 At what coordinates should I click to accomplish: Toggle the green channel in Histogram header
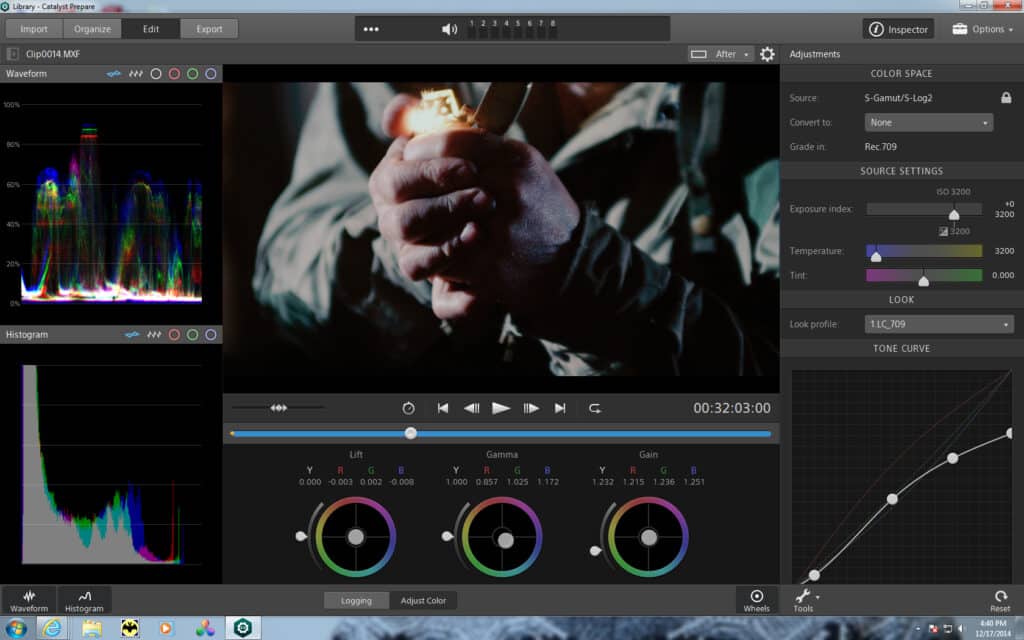pos(193,334)
